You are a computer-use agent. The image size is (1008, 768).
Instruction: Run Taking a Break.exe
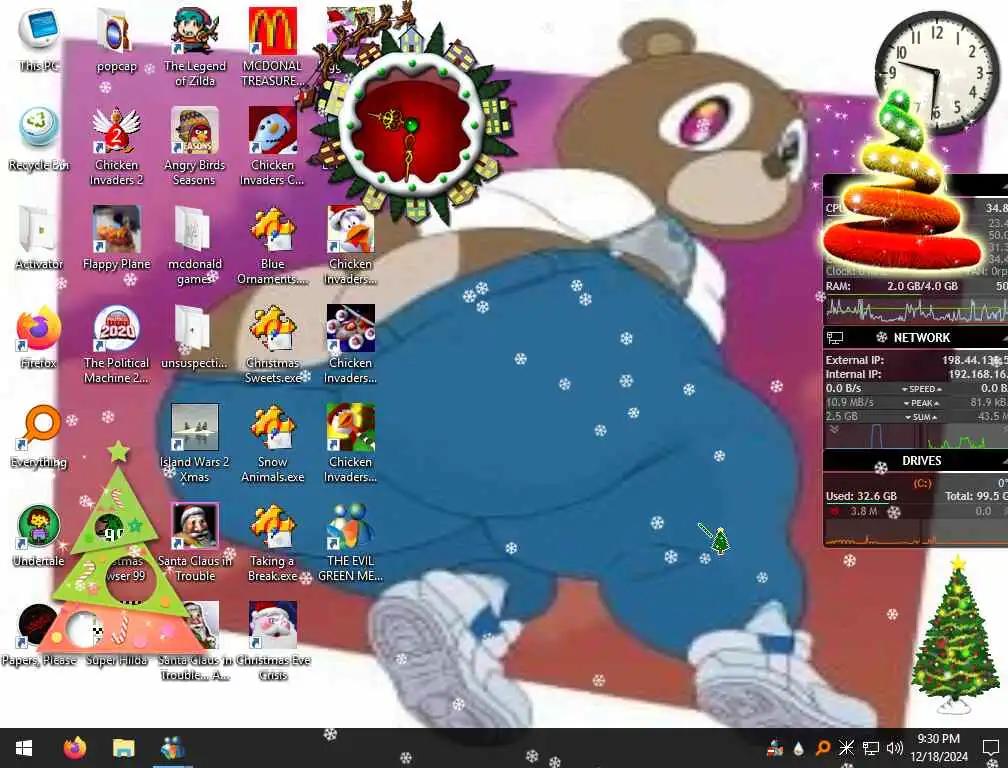273,542
